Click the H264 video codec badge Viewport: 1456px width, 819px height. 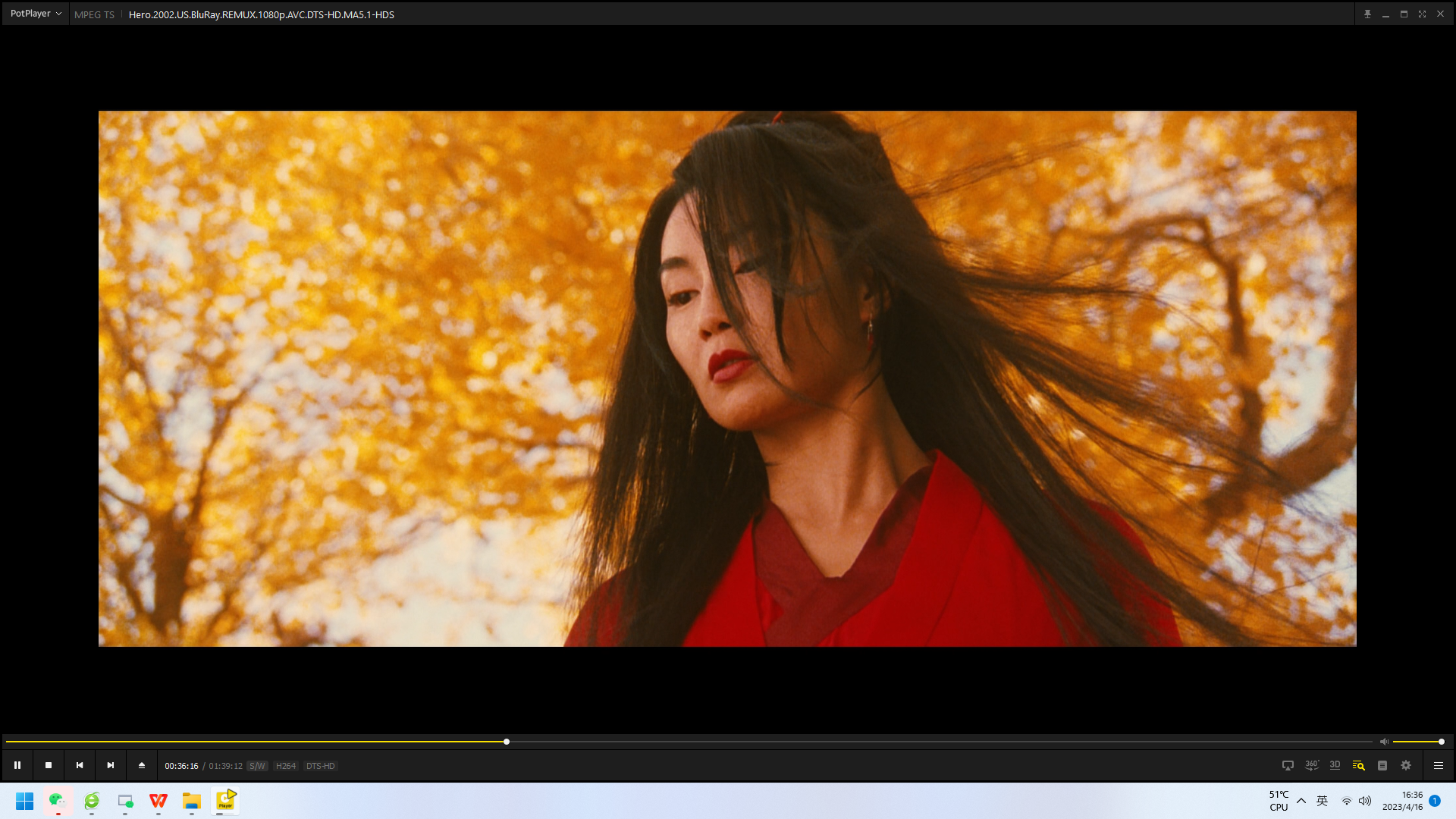pyautogui.click(x=286, y=766)
